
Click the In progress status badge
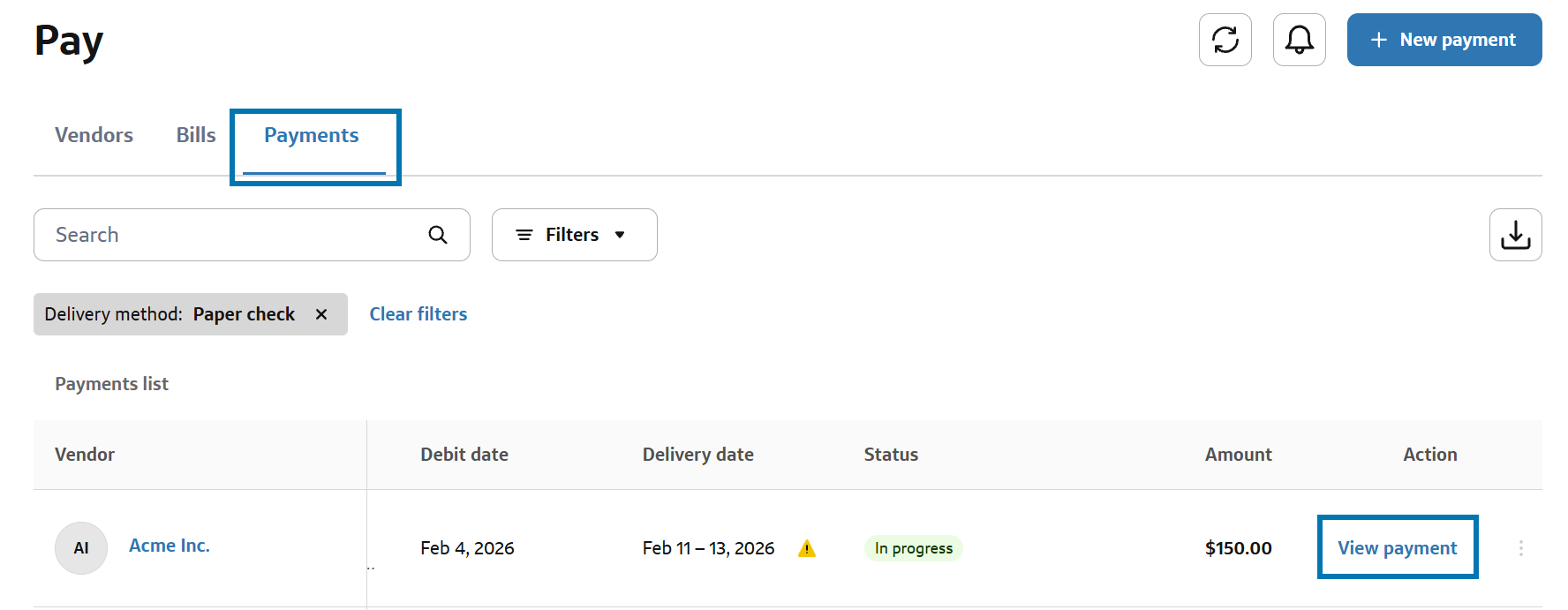click(x=913, y=548)
